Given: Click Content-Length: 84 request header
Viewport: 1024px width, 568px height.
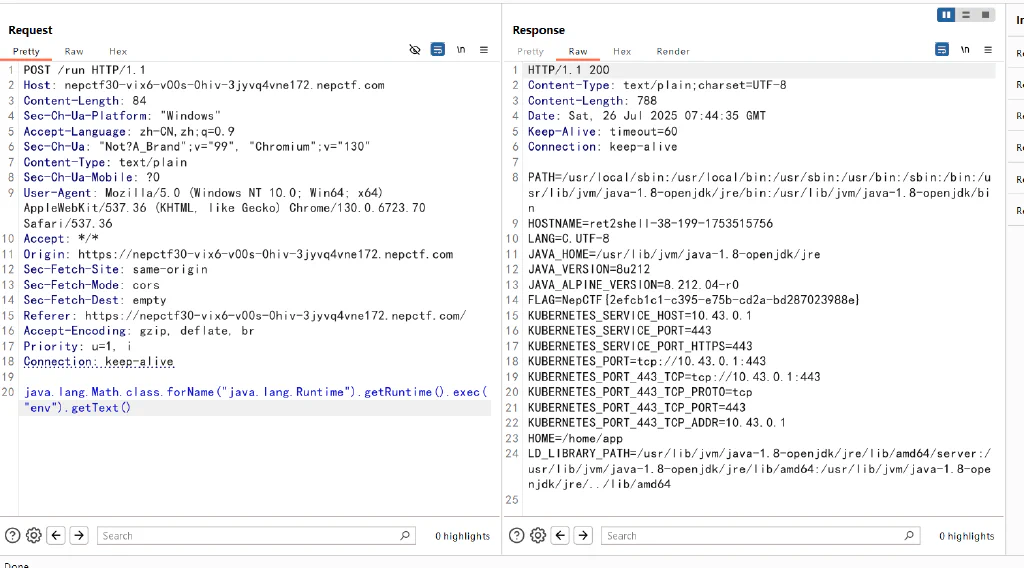Looking at the screenshot, I should [x=85, y=101].
